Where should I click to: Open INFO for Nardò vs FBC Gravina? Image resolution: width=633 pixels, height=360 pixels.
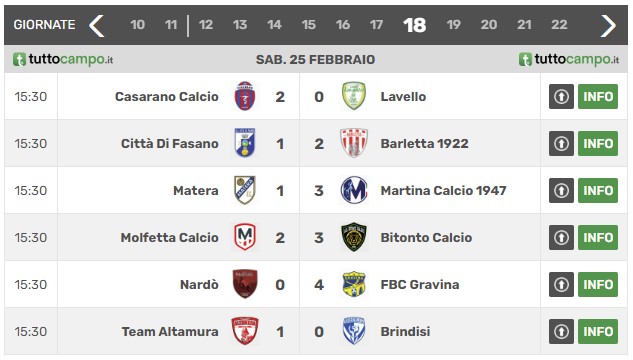(598, 284)
